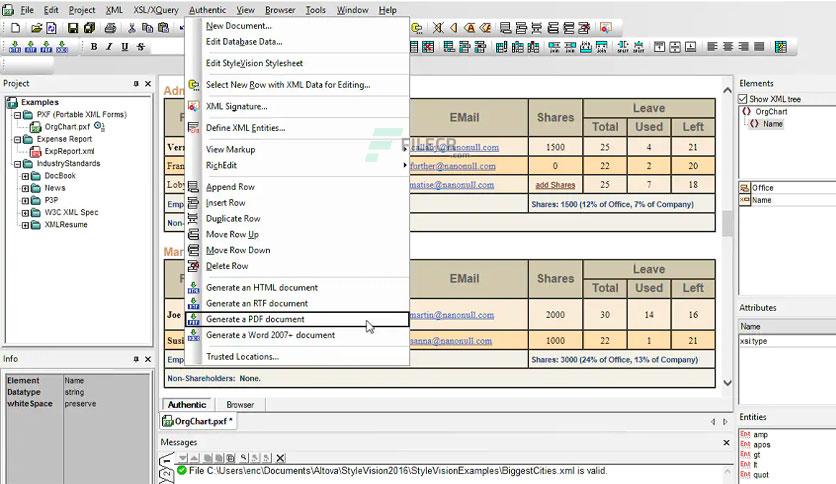Switch to the Browser view tab
The height and width of the screenshot is (484, 836).
(240, 405)
